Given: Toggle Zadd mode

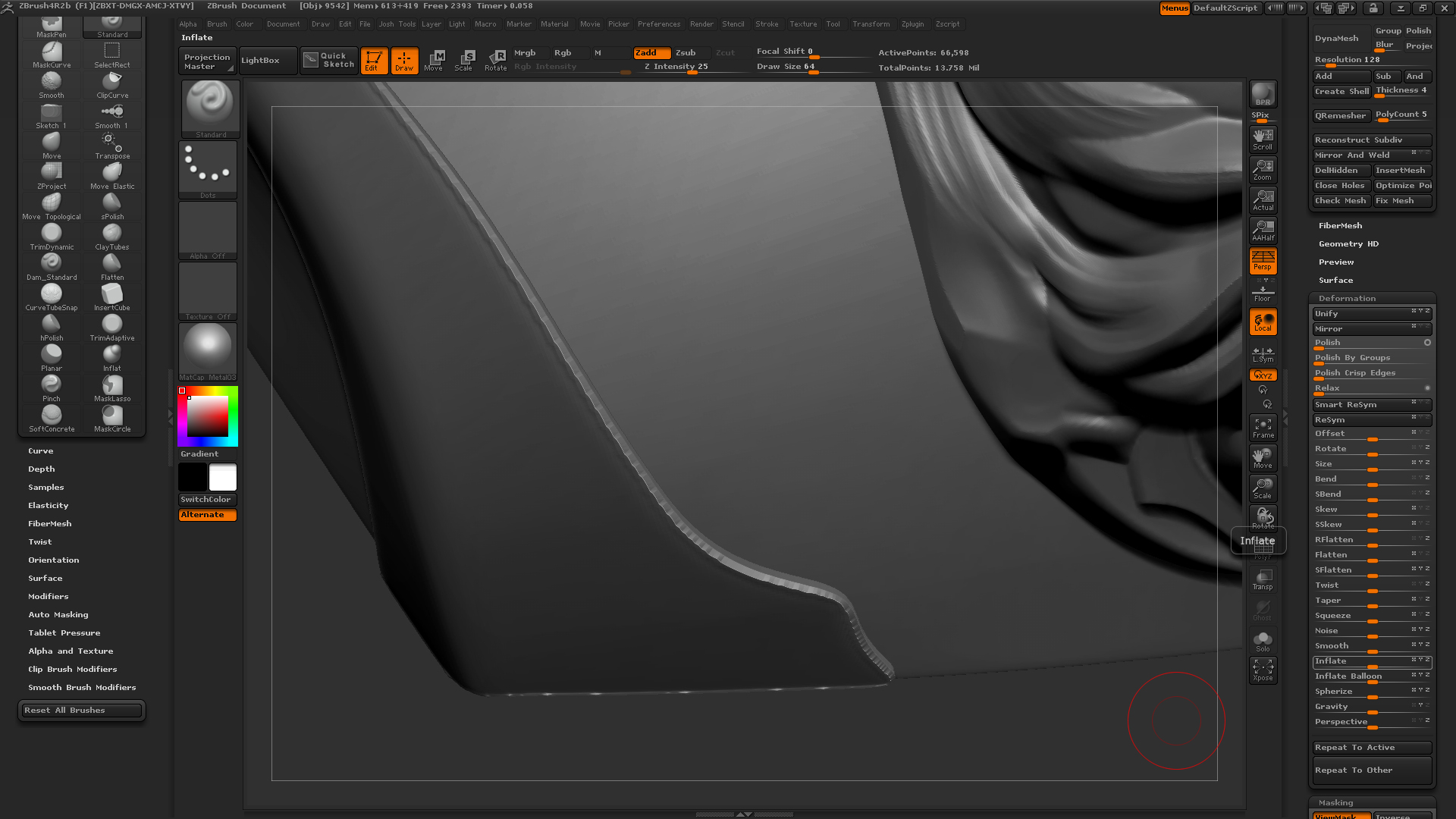Looking at the screenshot, I should (x=652, y=53).
